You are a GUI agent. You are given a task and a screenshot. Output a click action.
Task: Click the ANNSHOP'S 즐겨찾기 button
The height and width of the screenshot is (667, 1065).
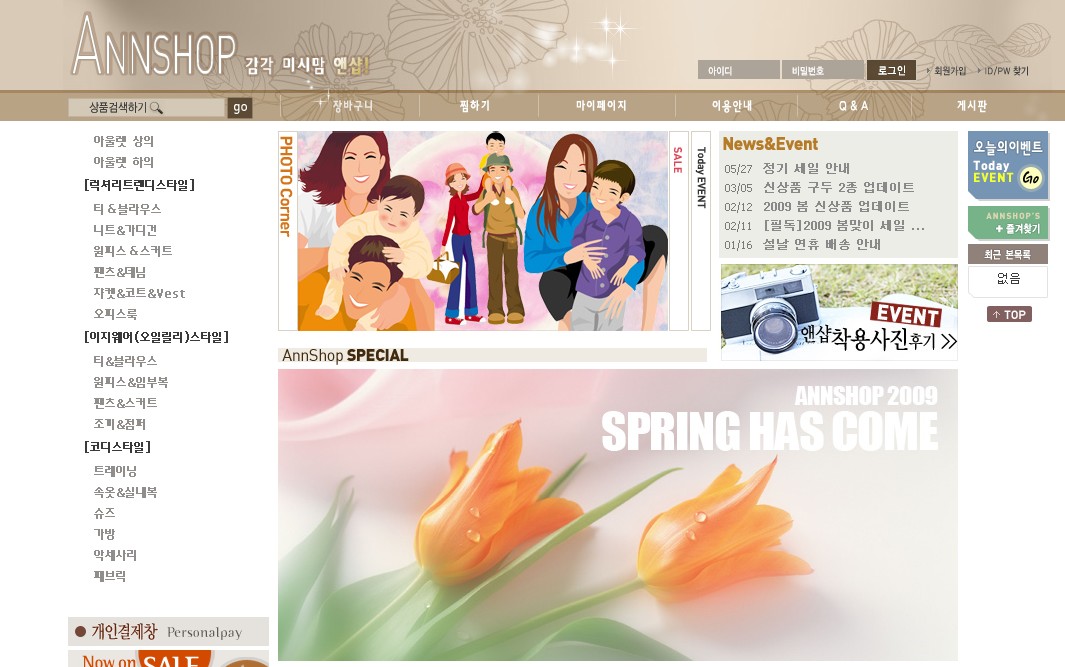(x=1008, y=223)
